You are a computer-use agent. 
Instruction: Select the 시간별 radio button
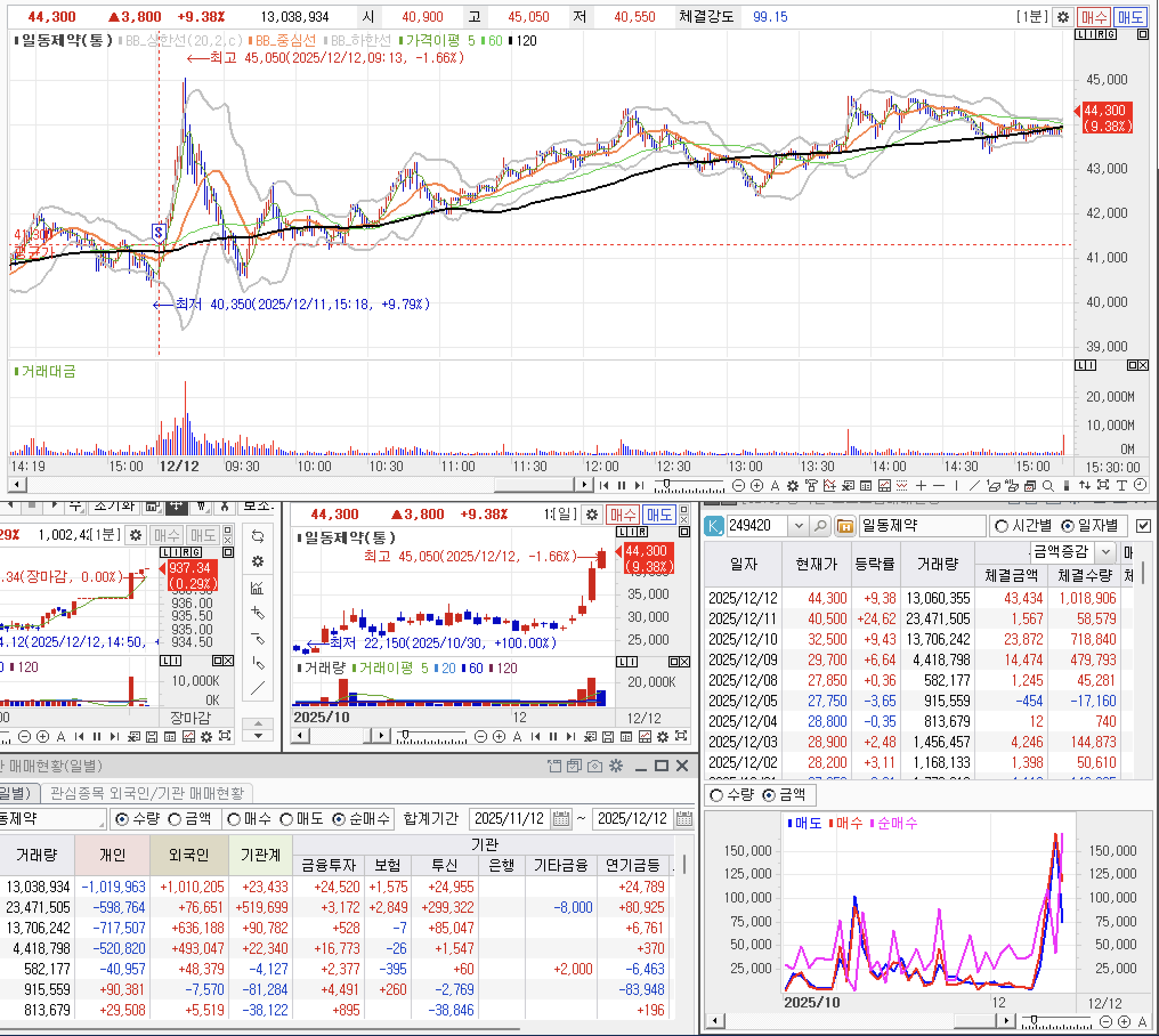point(1002,526)
